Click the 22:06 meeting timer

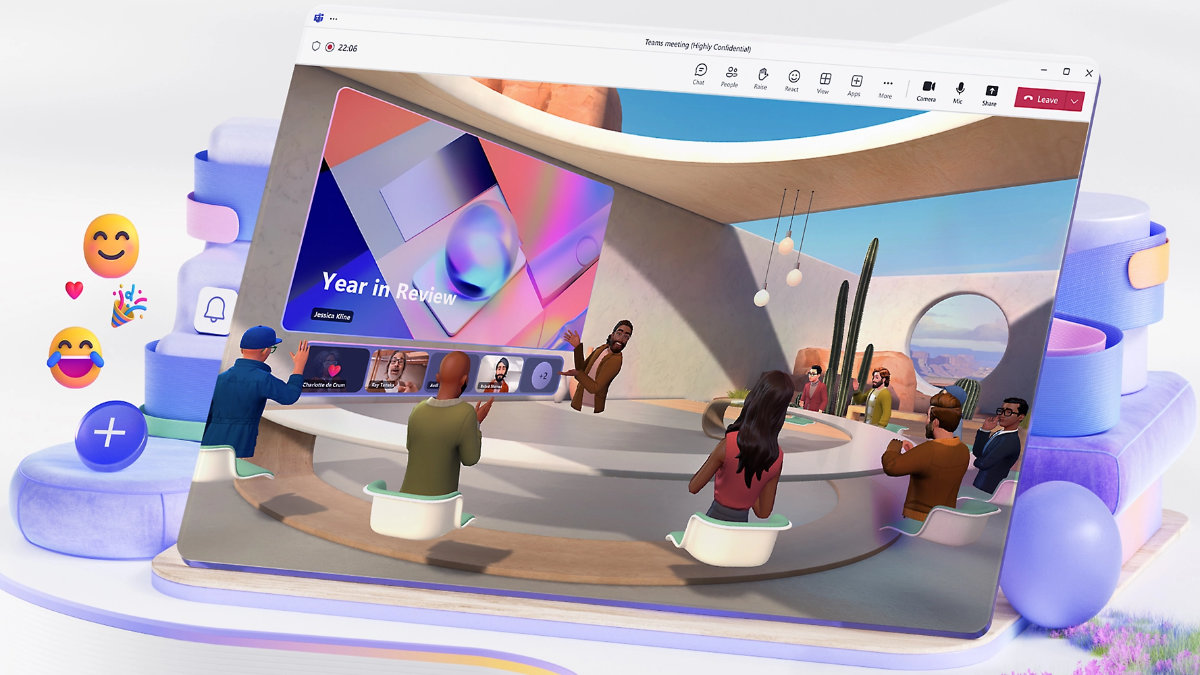click(x=348, y=47)
